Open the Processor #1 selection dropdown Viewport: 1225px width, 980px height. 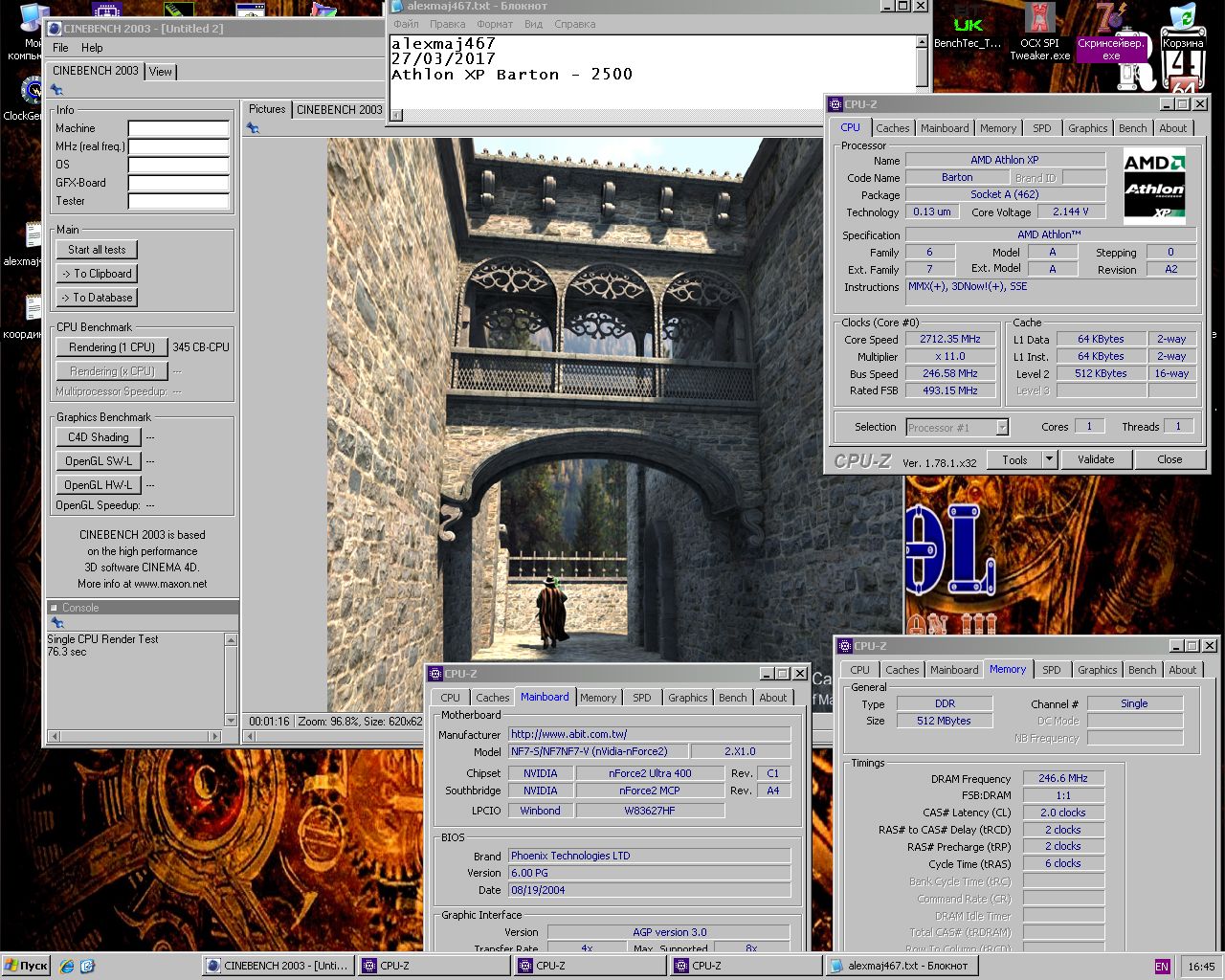click(x=1002, y=427)
